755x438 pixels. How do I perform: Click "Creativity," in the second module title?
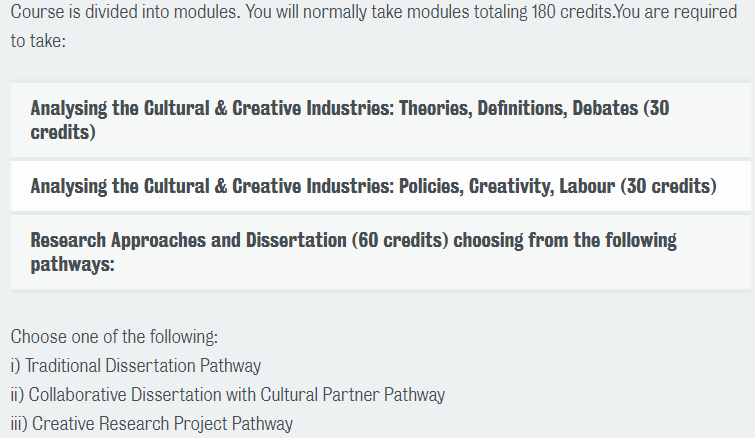(x=511, y=186)
